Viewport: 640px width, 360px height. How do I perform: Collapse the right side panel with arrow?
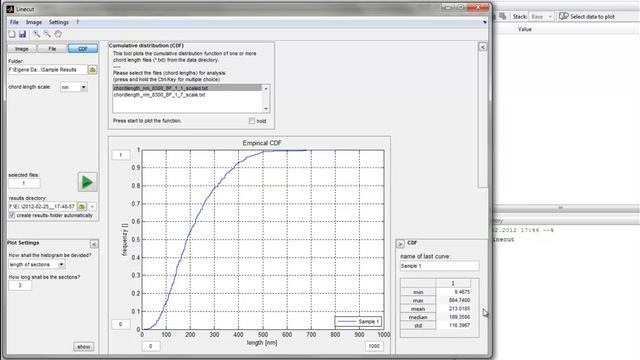(x=482, y=47)
